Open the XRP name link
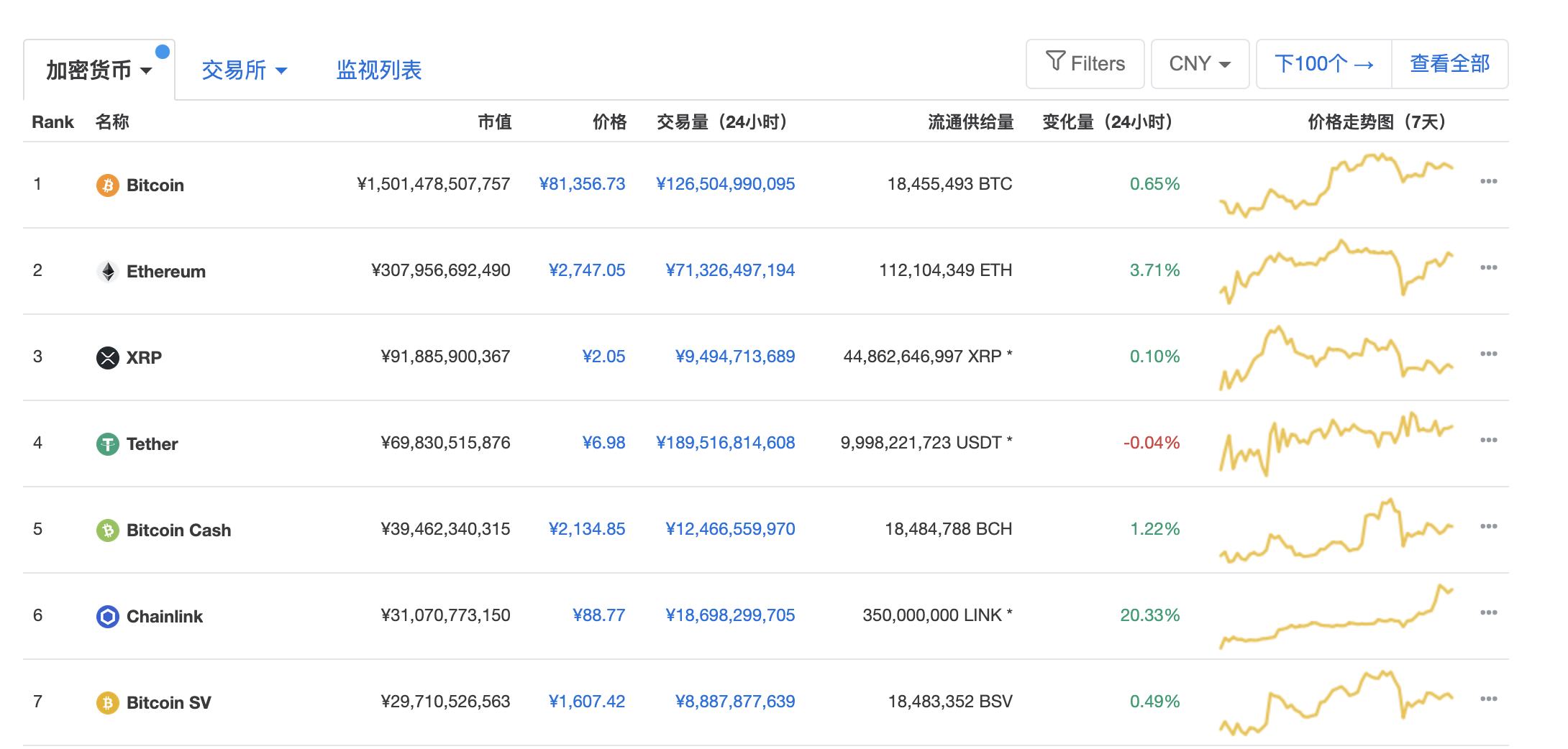The width and height of the screenshot is (1568, 749). [x=144, y=358]
